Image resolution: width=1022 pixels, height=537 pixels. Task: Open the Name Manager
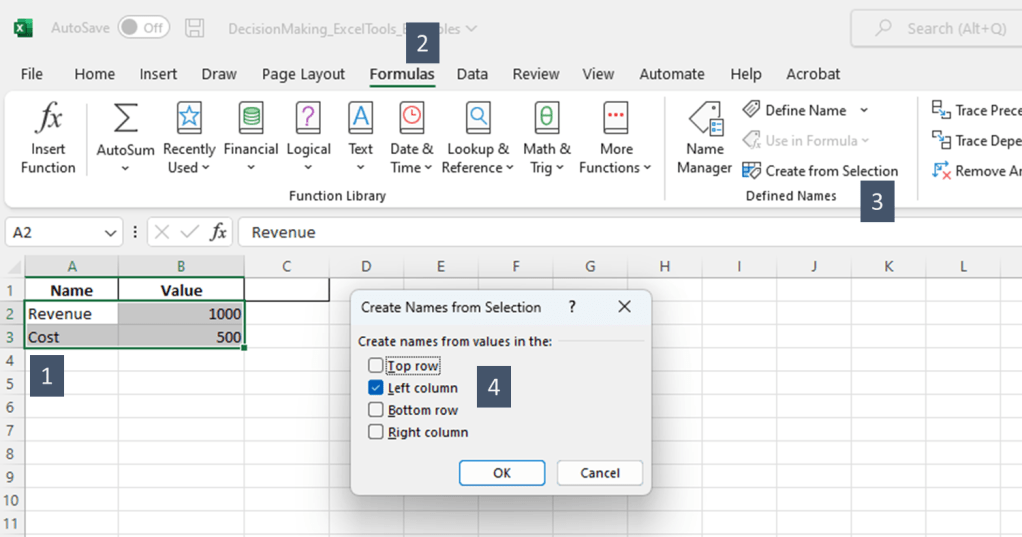coord(704,138)
